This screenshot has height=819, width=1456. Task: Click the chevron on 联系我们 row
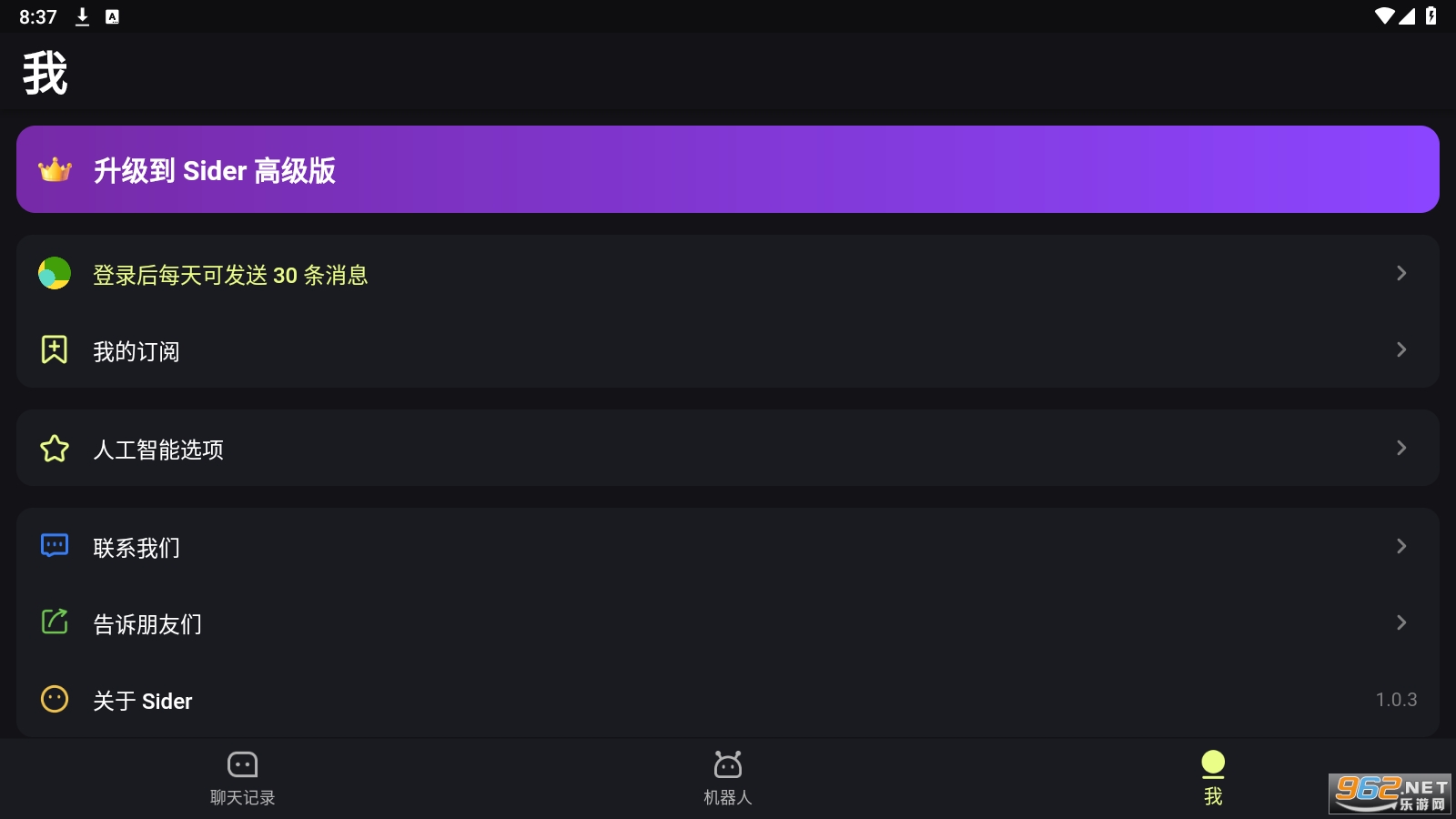click(x=1400, y=546)
